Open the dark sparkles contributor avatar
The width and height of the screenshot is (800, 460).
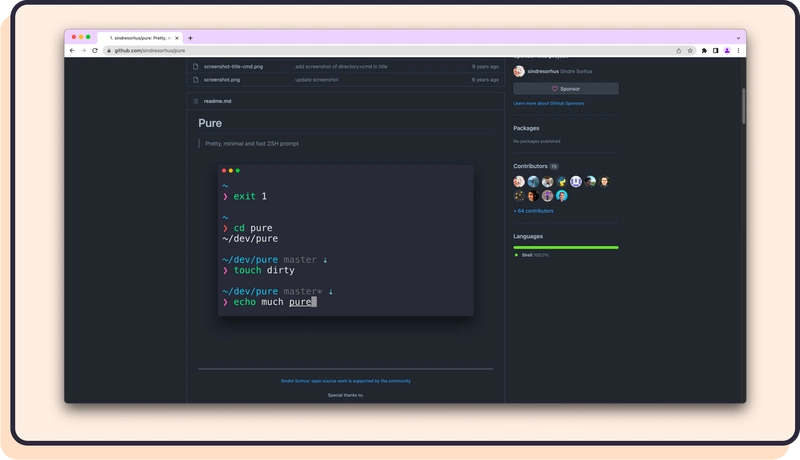tap(519, 196)
